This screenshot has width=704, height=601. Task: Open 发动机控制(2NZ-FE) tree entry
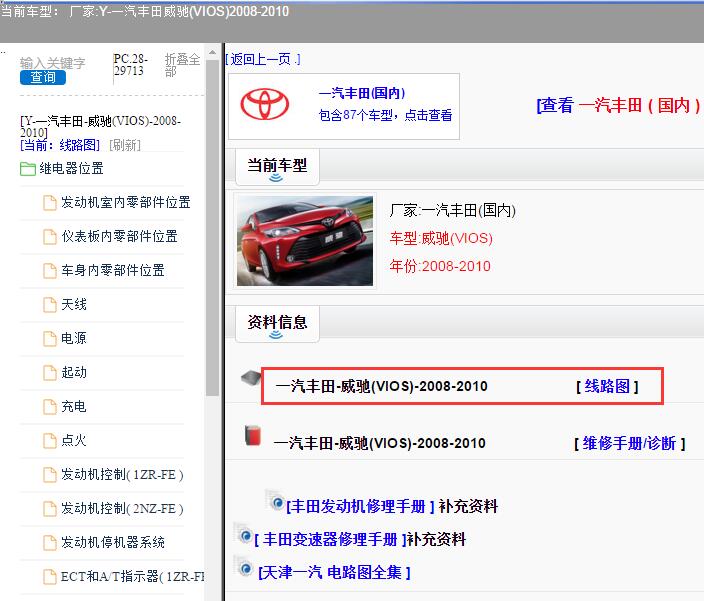(123, 509)
